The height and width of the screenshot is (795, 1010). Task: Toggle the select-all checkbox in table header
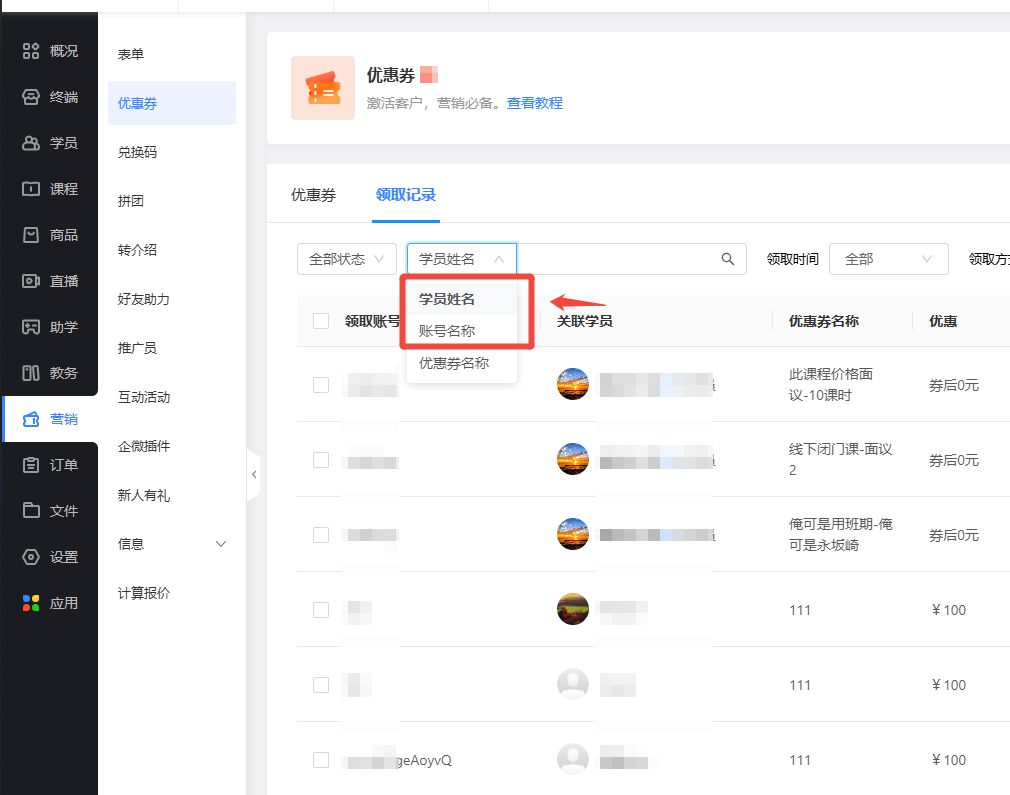coord(321,321)
